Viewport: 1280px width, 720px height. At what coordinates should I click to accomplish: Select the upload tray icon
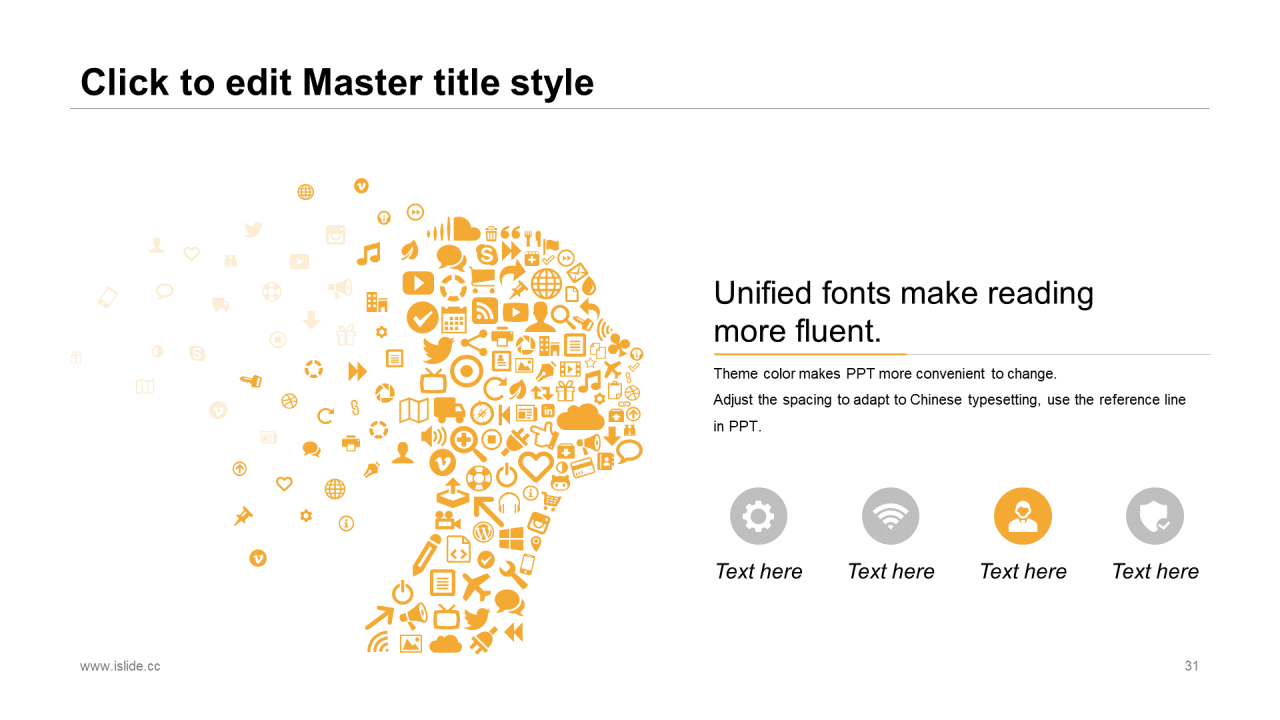[x=453, y=492]
